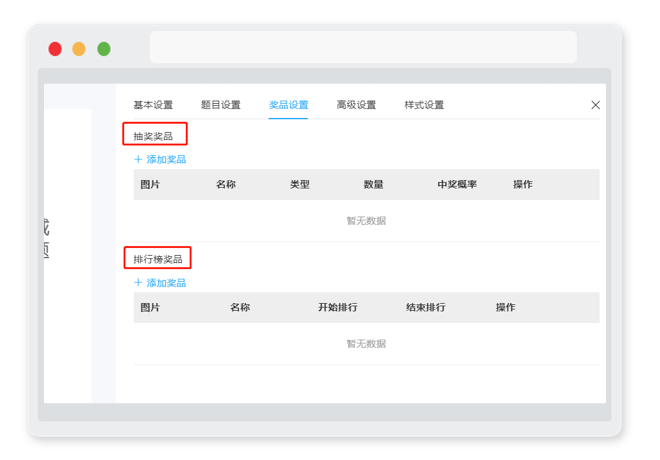The width and height of the screenshot is (660, 460).
Task: Click the 结束排行 column header
Action: point(426,307)
